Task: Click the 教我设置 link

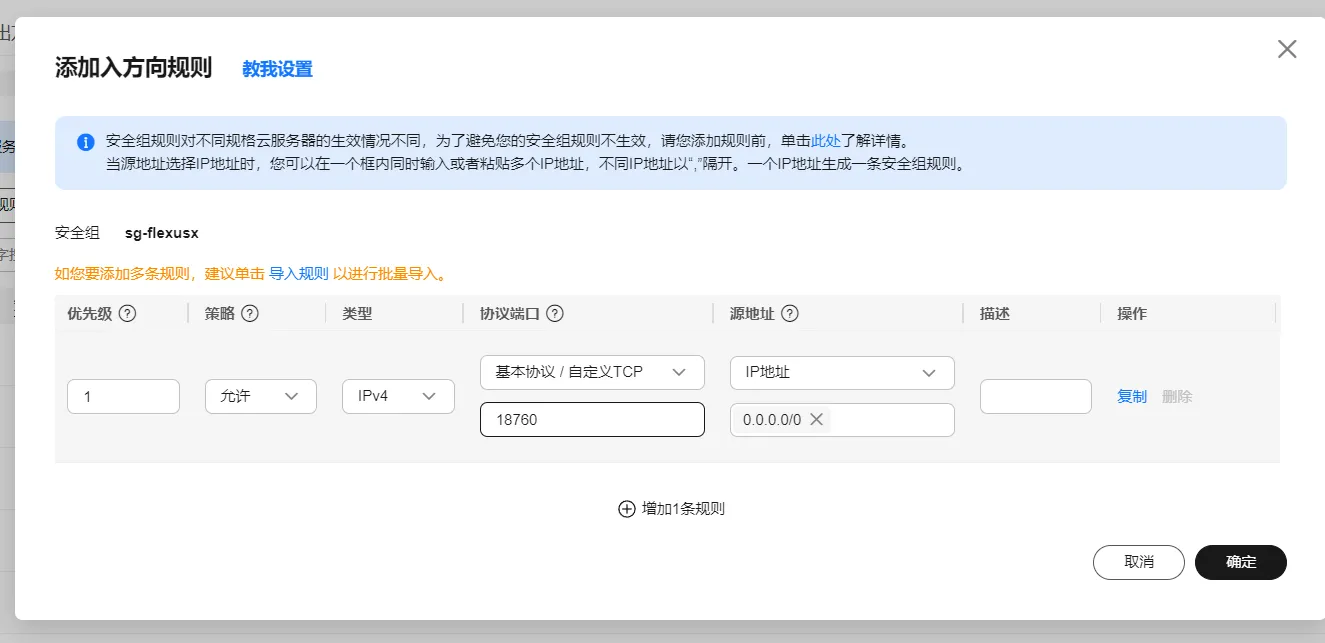Action: (277, 69)
